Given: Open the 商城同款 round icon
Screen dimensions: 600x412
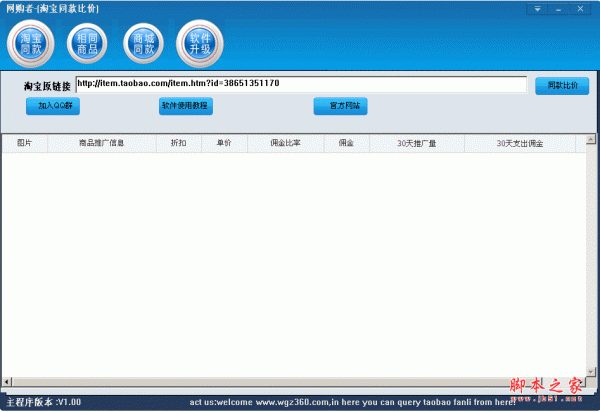Looking at the screenshot, I should click(x=143, y=44).
